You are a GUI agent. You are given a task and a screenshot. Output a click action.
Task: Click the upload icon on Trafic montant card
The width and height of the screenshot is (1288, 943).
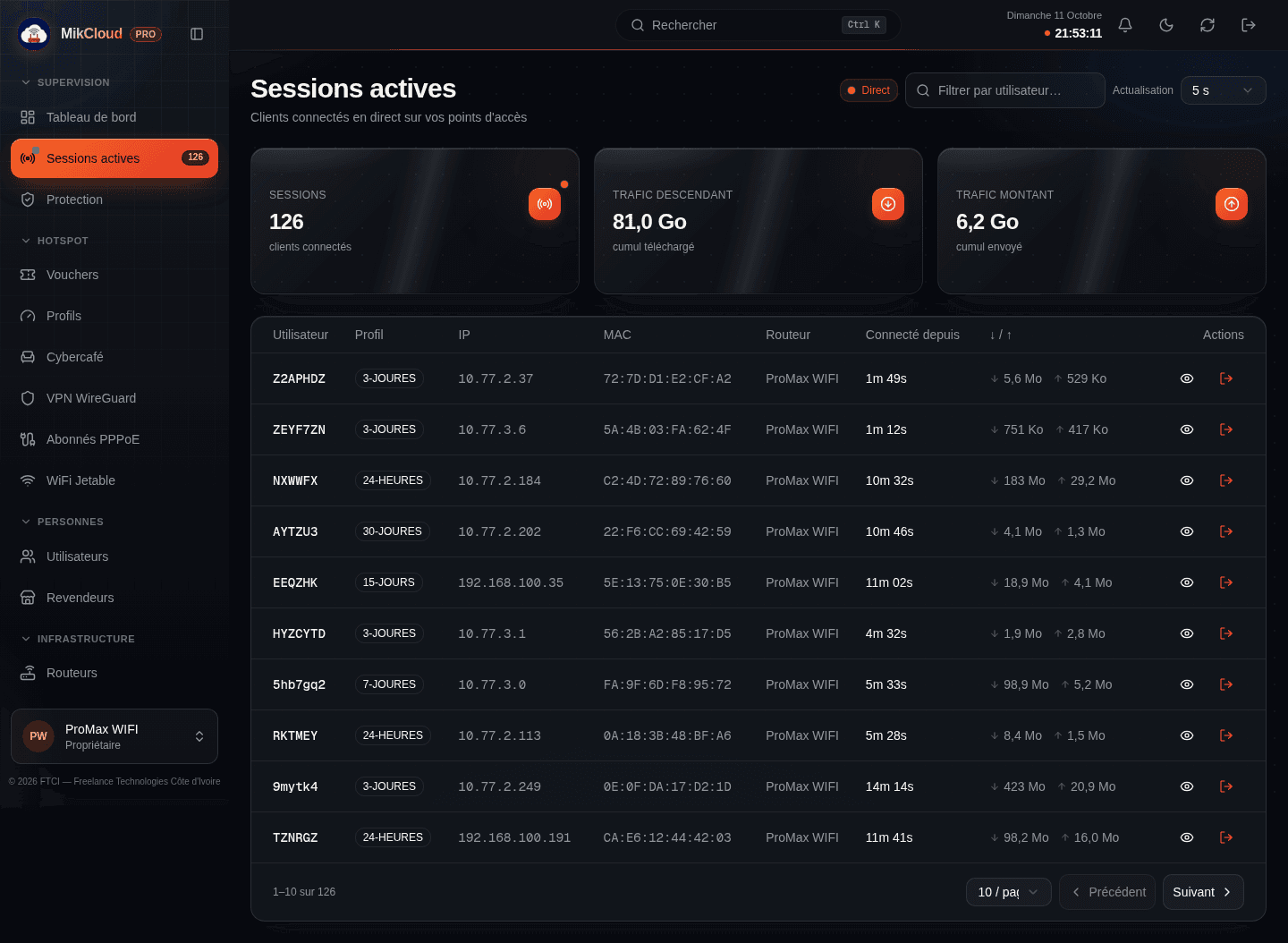[x=1232, y=204]
